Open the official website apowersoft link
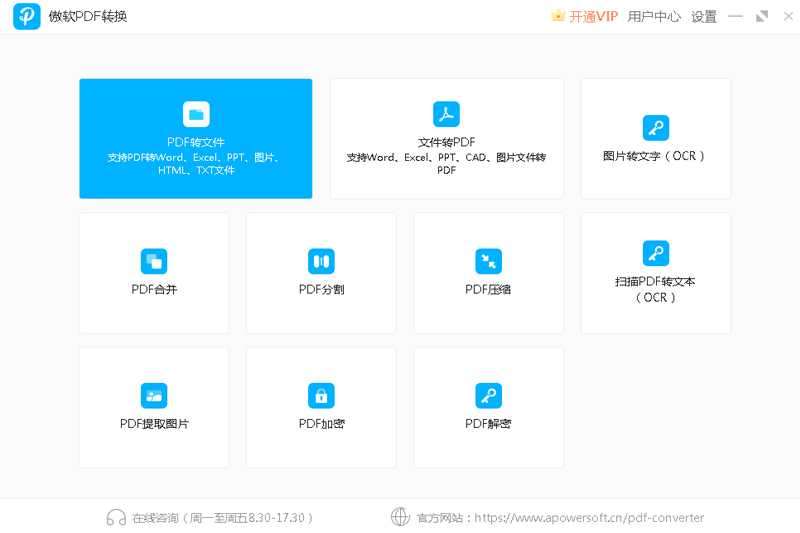Image resolution: width=800 pixels, height=533 pixels. pyautogui.click(x=589, y=518)
